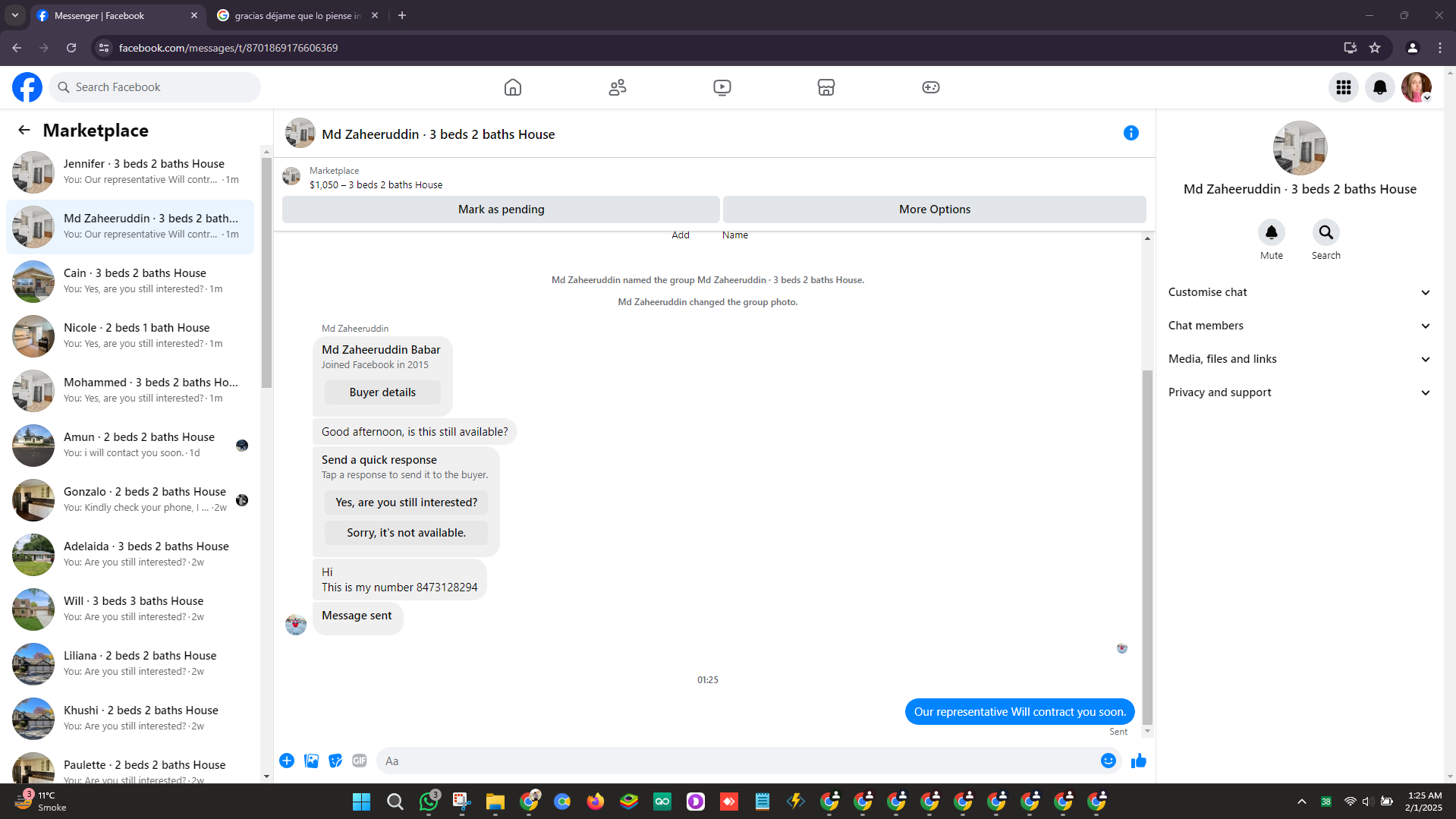The height and width of the screenshot is (819, 1456).
Task: Send 'Yes, are you still interested?' response
Action: pos(407,502)
